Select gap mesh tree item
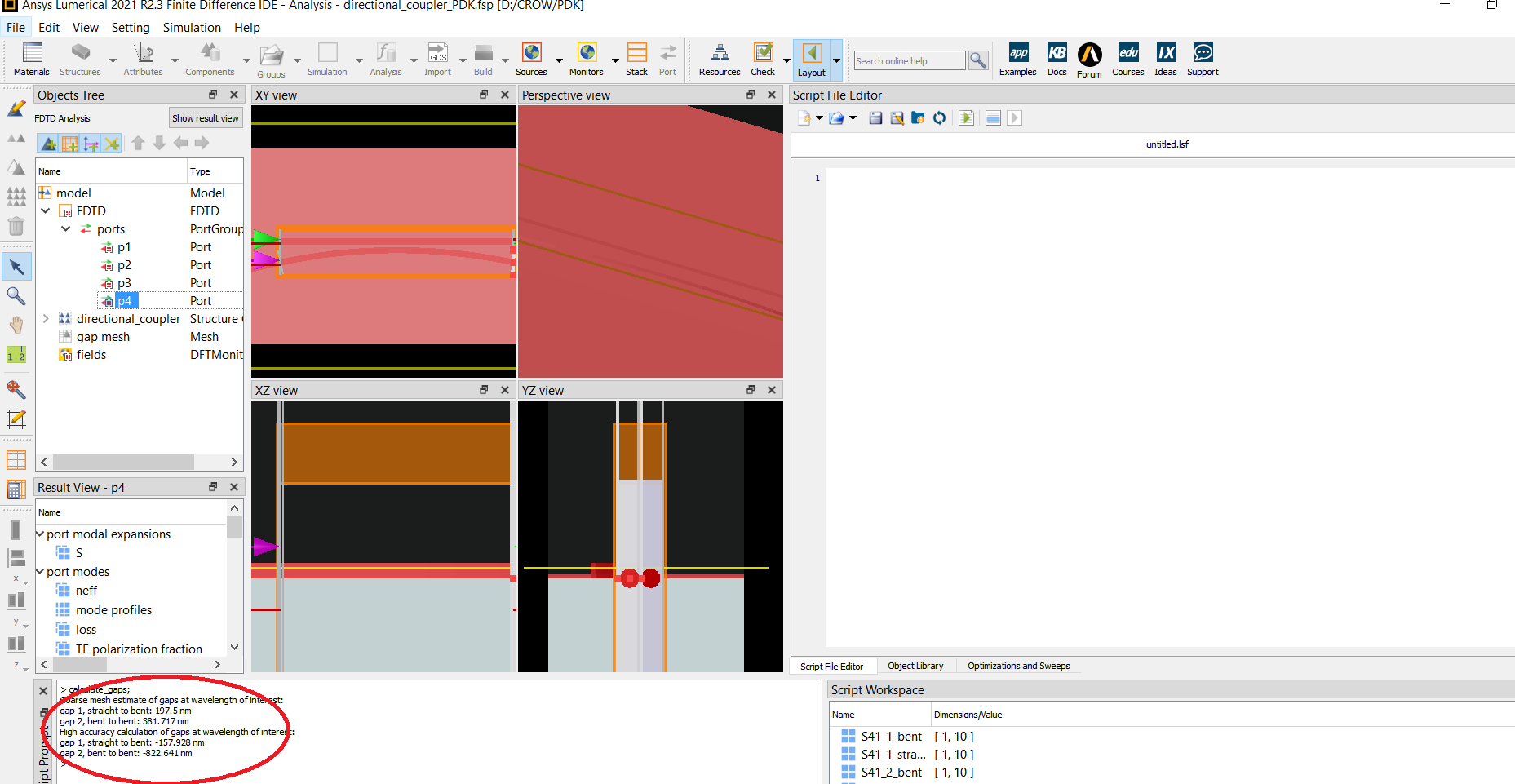Image resolution: width=1515 pixels, height=784 pixels. (103, 337)
